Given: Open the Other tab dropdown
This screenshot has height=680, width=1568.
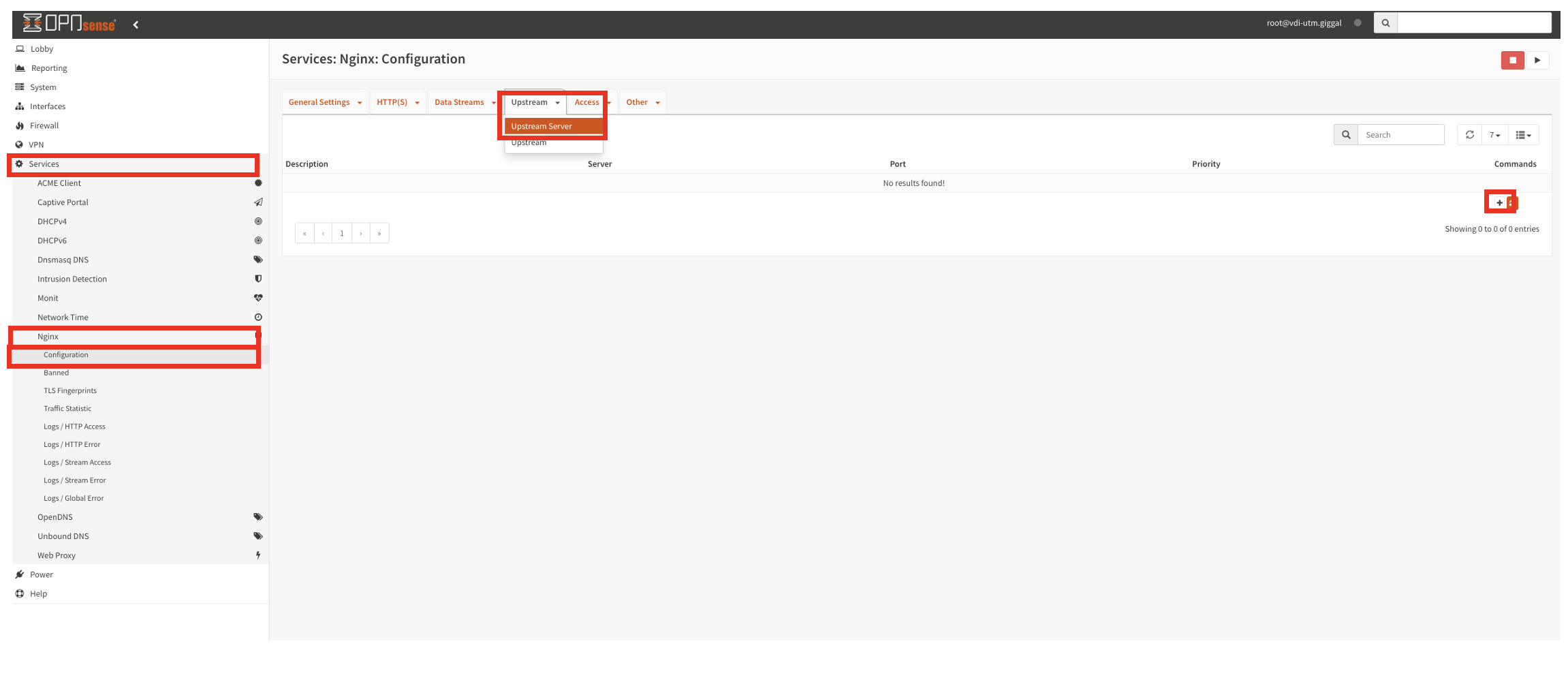Looking at the screenshot, I should pos(643,102).
